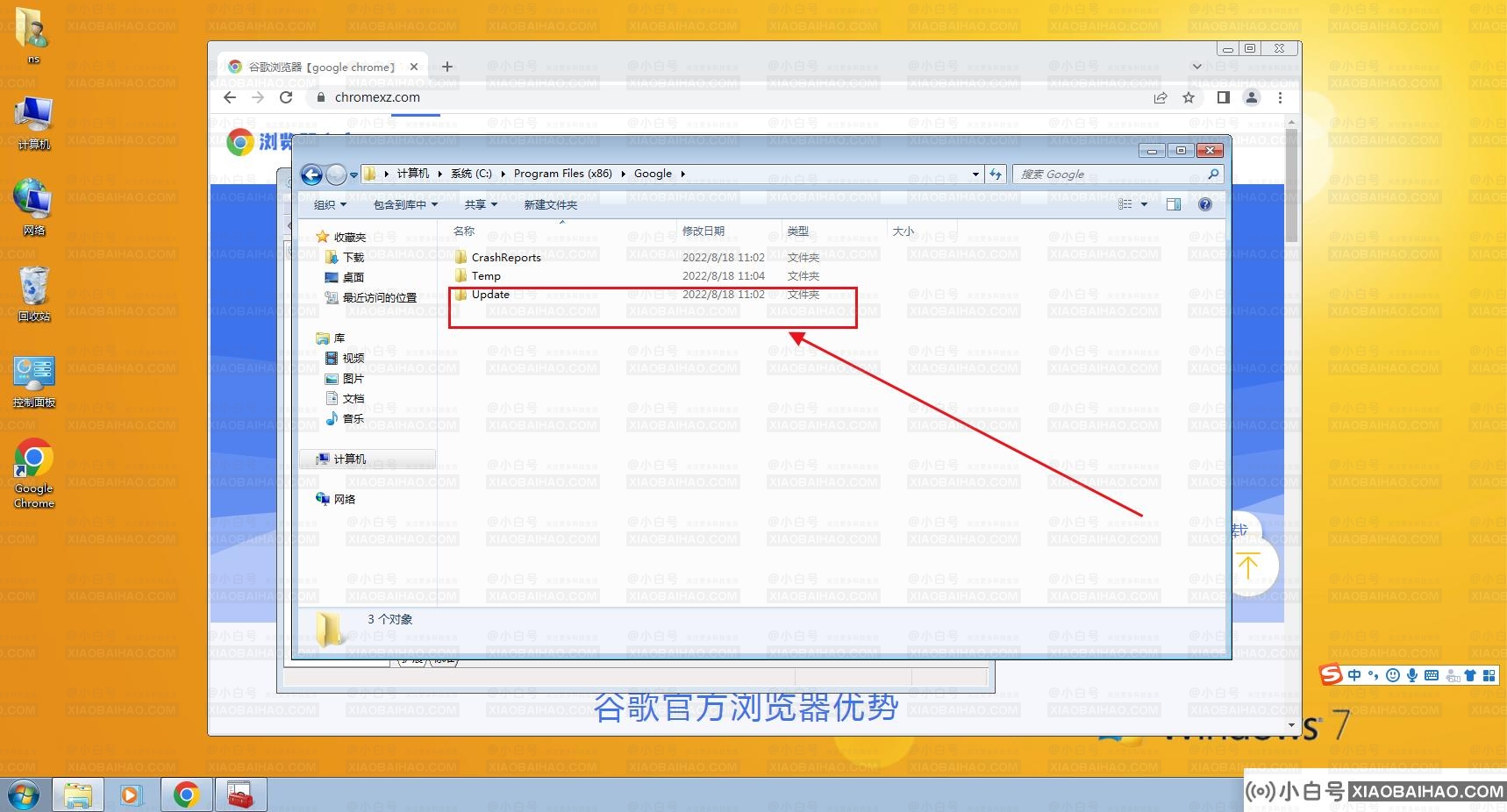Image resolution: width=1507 pixels, height=812 pixels.
Task: Sort by 类型 column header
Action: pos(798,231)
